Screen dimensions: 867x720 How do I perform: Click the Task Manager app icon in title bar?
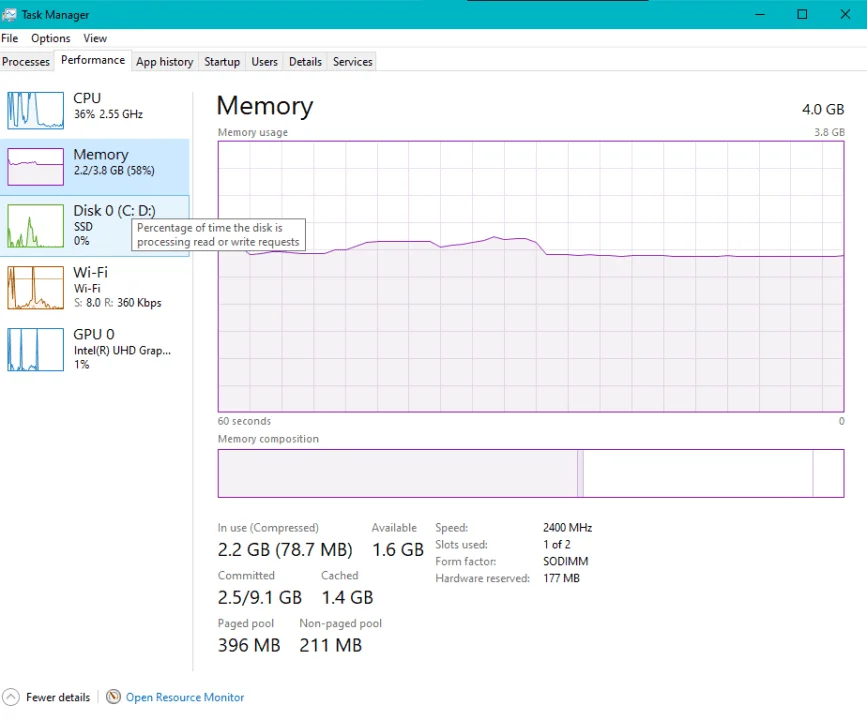click(x=9, y=14)
